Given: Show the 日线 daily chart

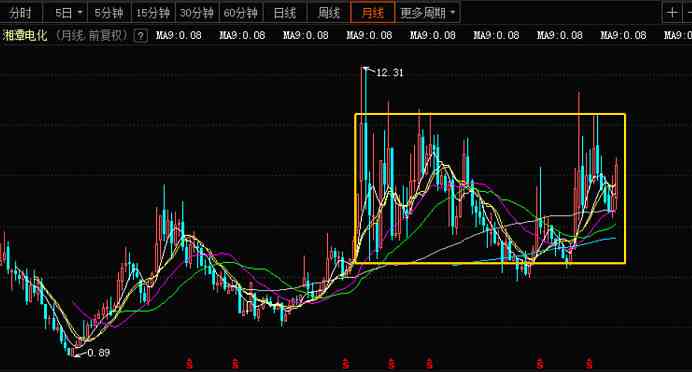Looking at the screenshot, I should 285,12.
